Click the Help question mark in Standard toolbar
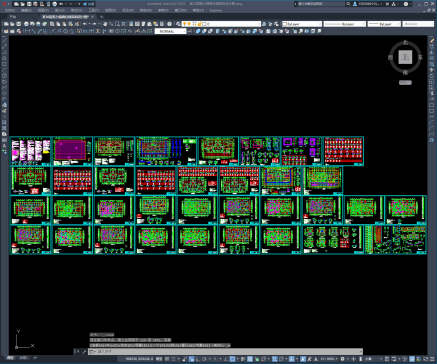 pyautogui.click(x=169, y=24)
